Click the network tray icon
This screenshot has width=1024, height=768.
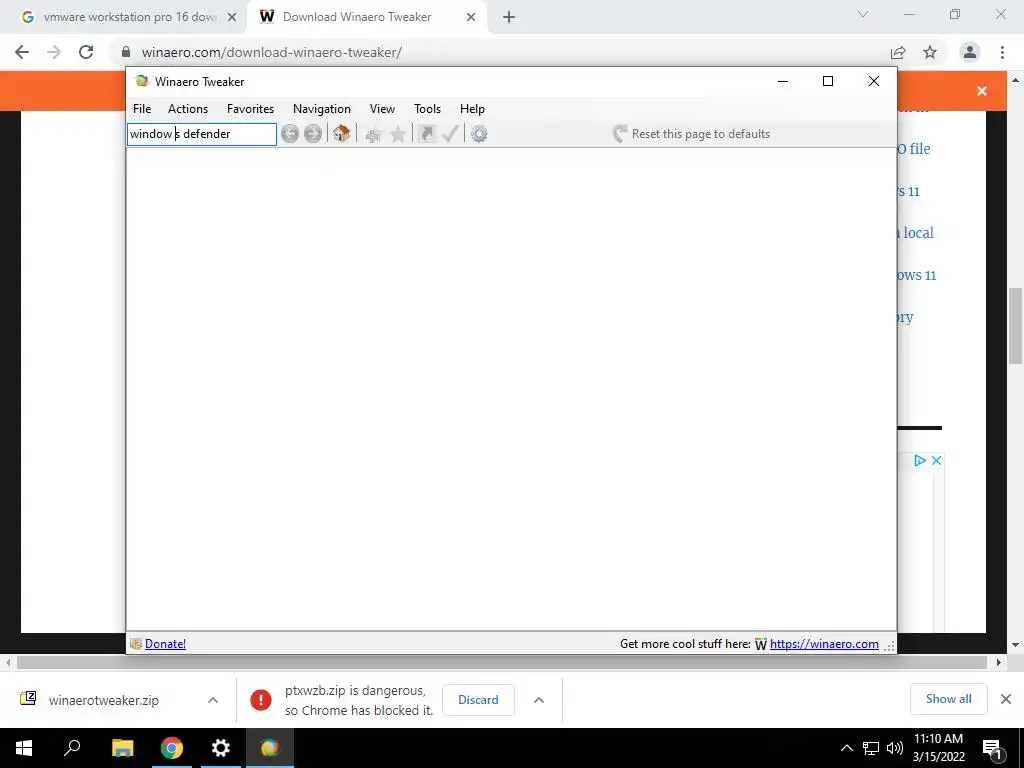[x=871, y=748]
